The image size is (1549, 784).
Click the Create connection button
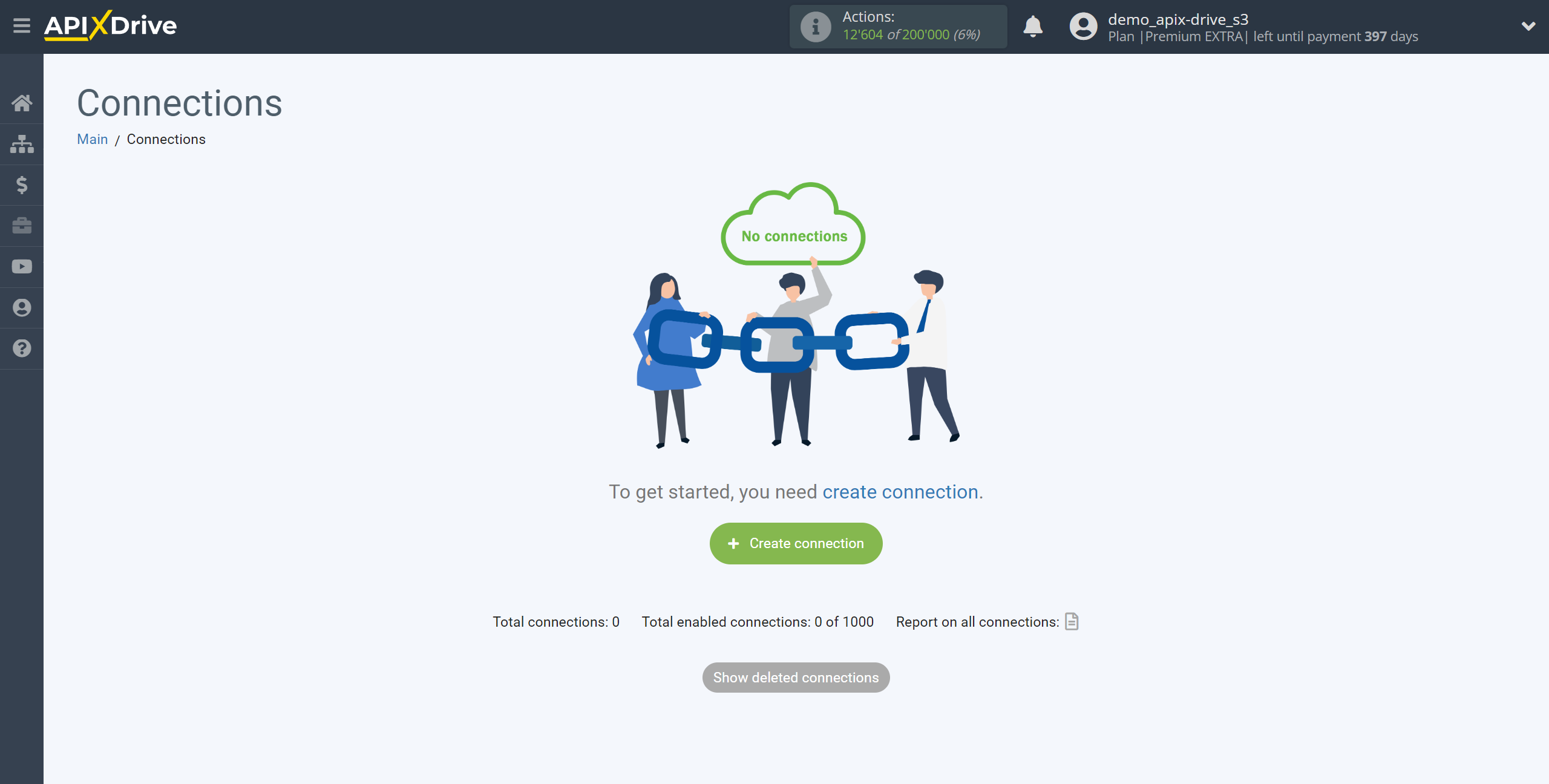tap(795, 543)
